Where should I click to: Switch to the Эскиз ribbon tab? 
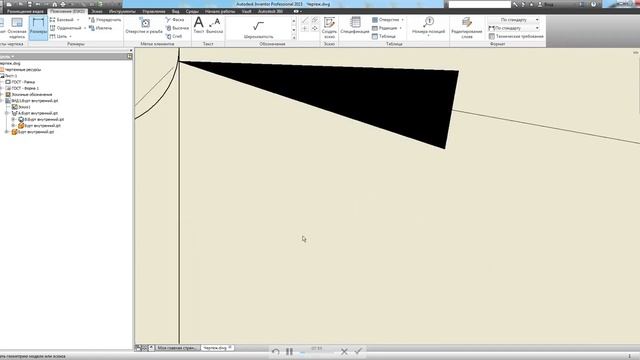coord(97,11)
